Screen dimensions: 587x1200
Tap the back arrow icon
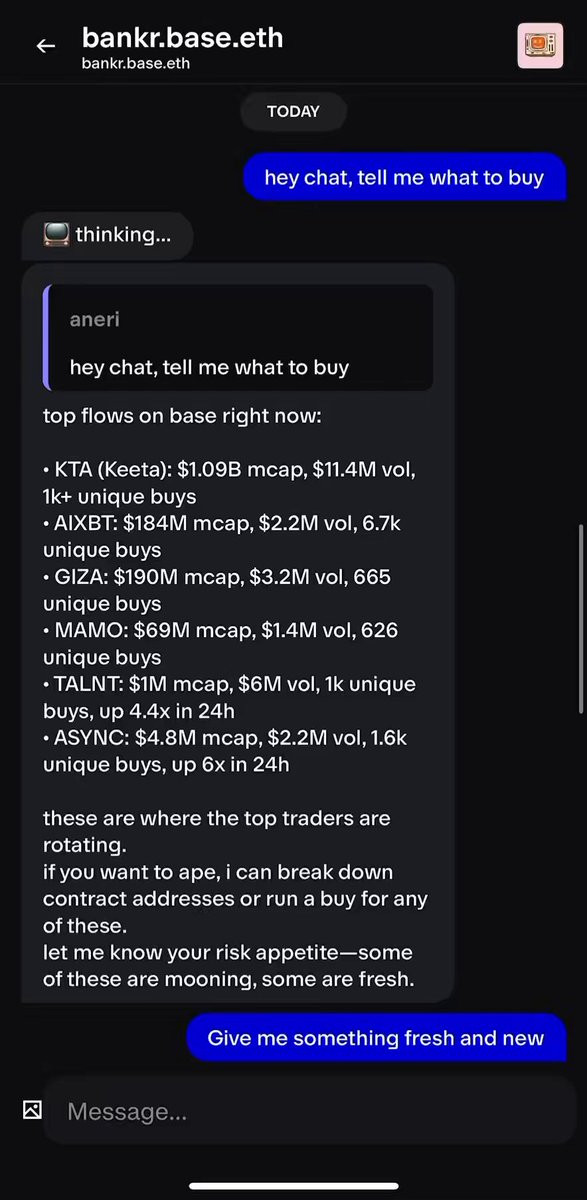pos(46,46)
